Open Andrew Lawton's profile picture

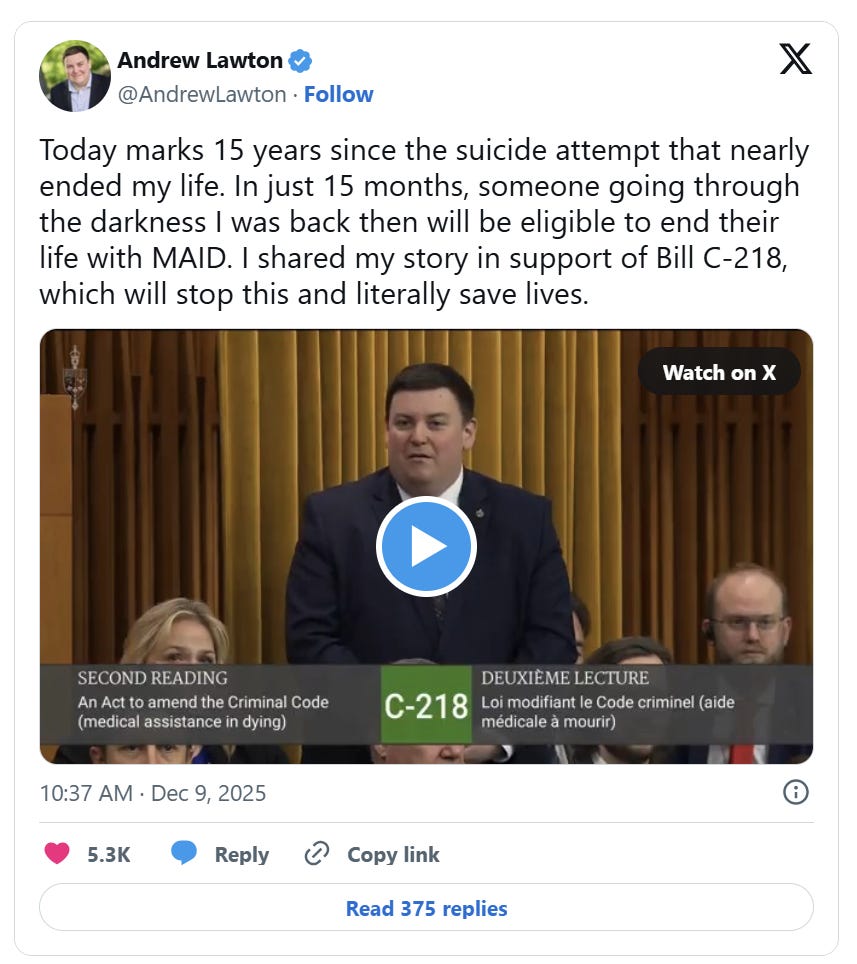click(x=75, y=76)
